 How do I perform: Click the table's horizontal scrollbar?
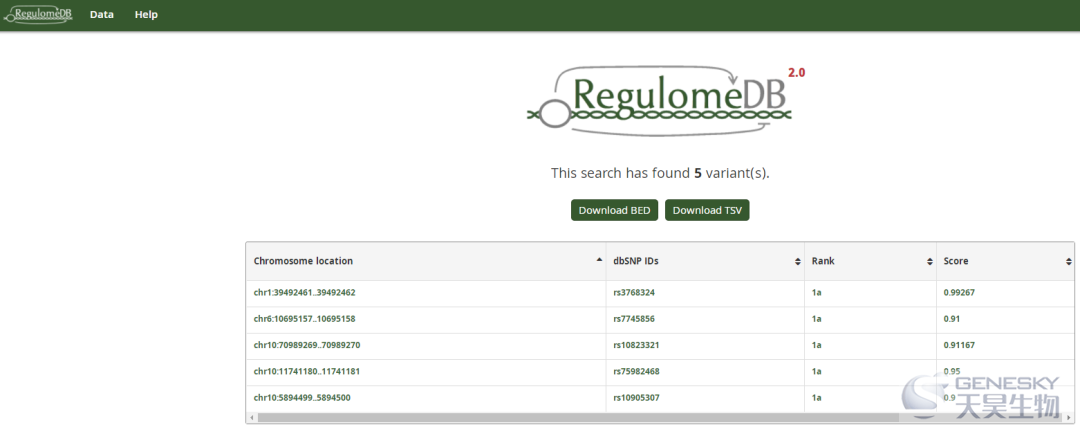point(579,417)
